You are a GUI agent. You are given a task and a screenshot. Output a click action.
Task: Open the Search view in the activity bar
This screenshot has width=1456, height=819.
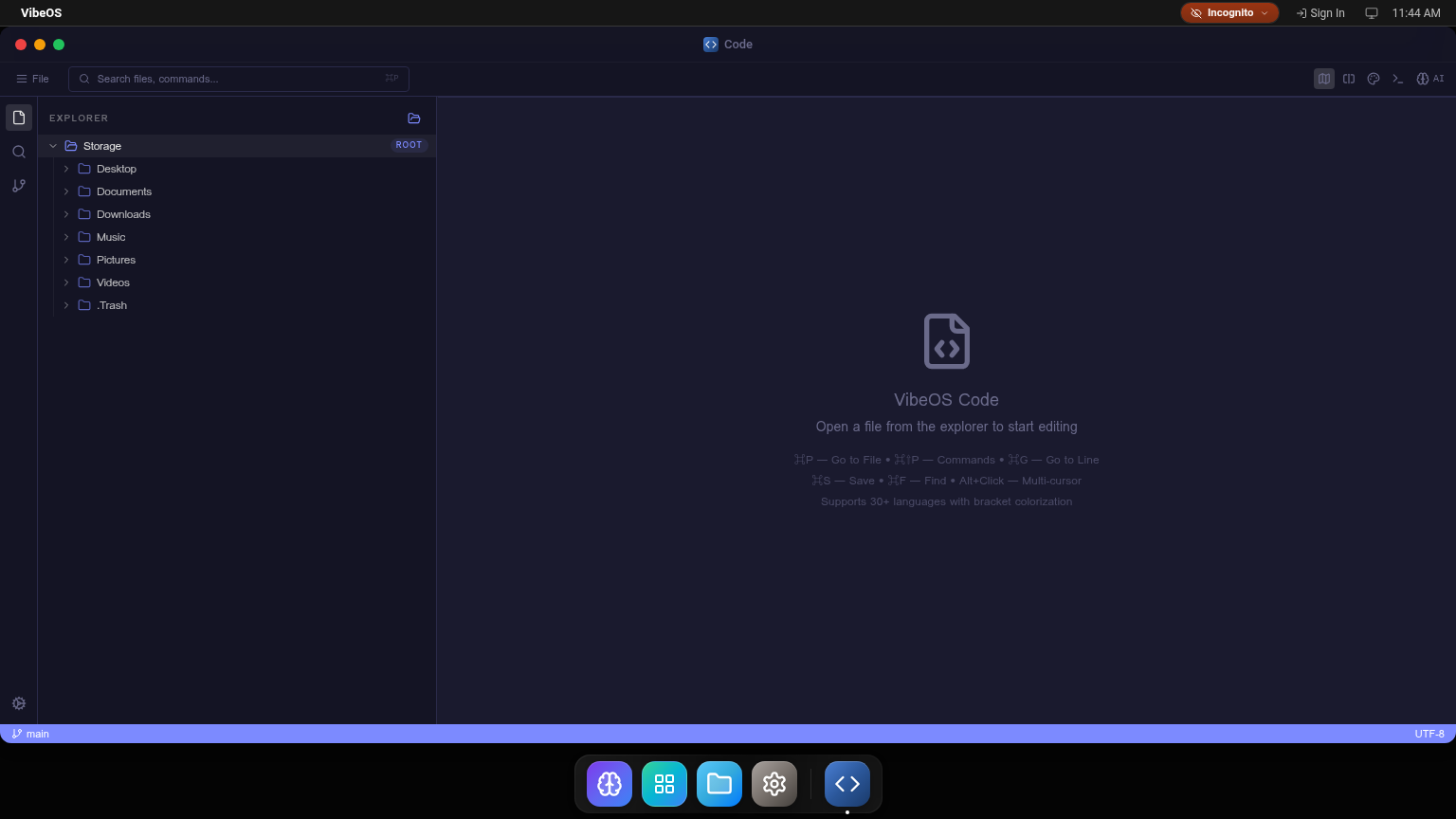coord(19,152)
